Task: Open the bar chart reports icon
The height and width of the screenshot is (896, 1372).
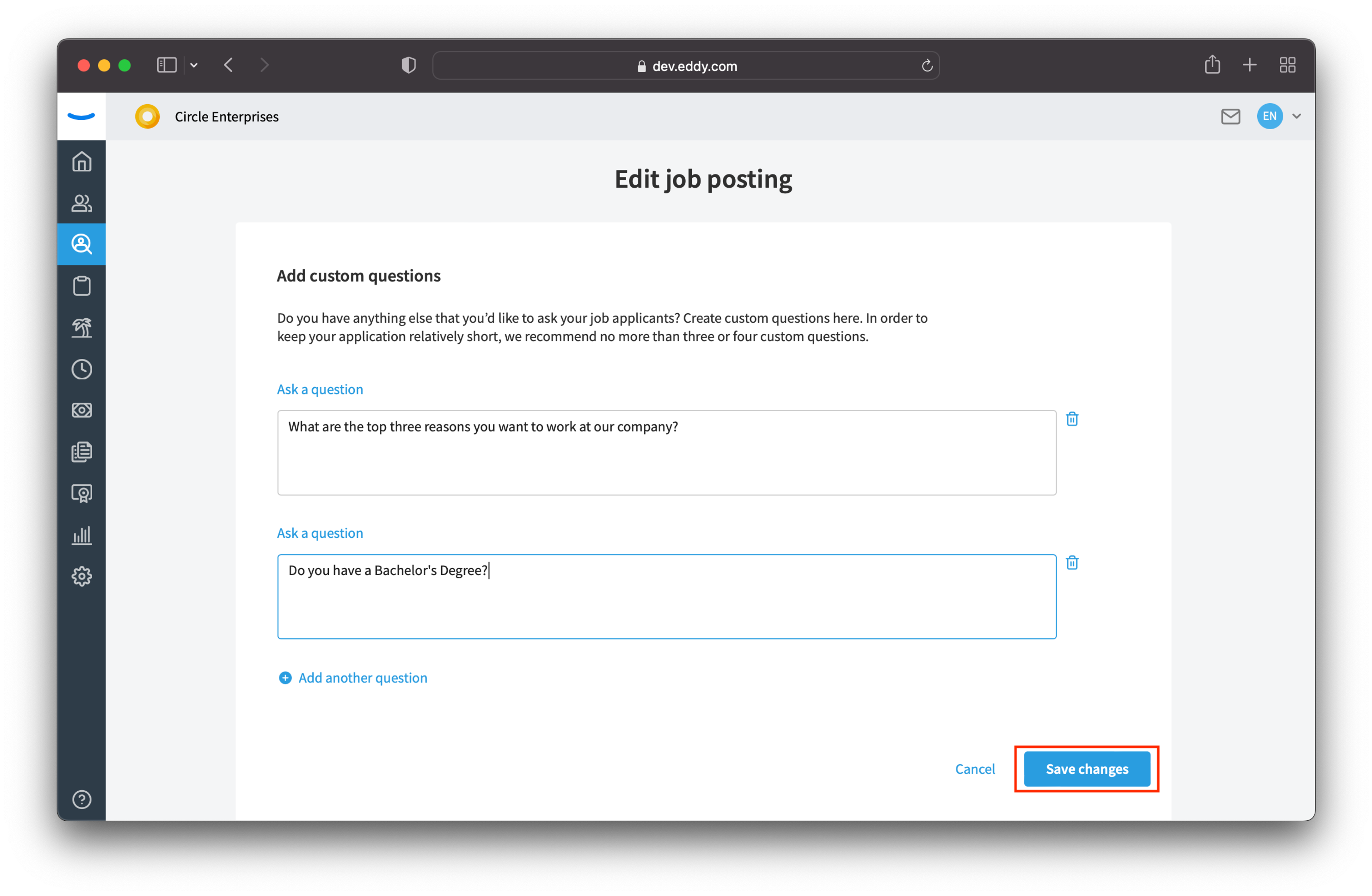Action: (x=81, y=535)
